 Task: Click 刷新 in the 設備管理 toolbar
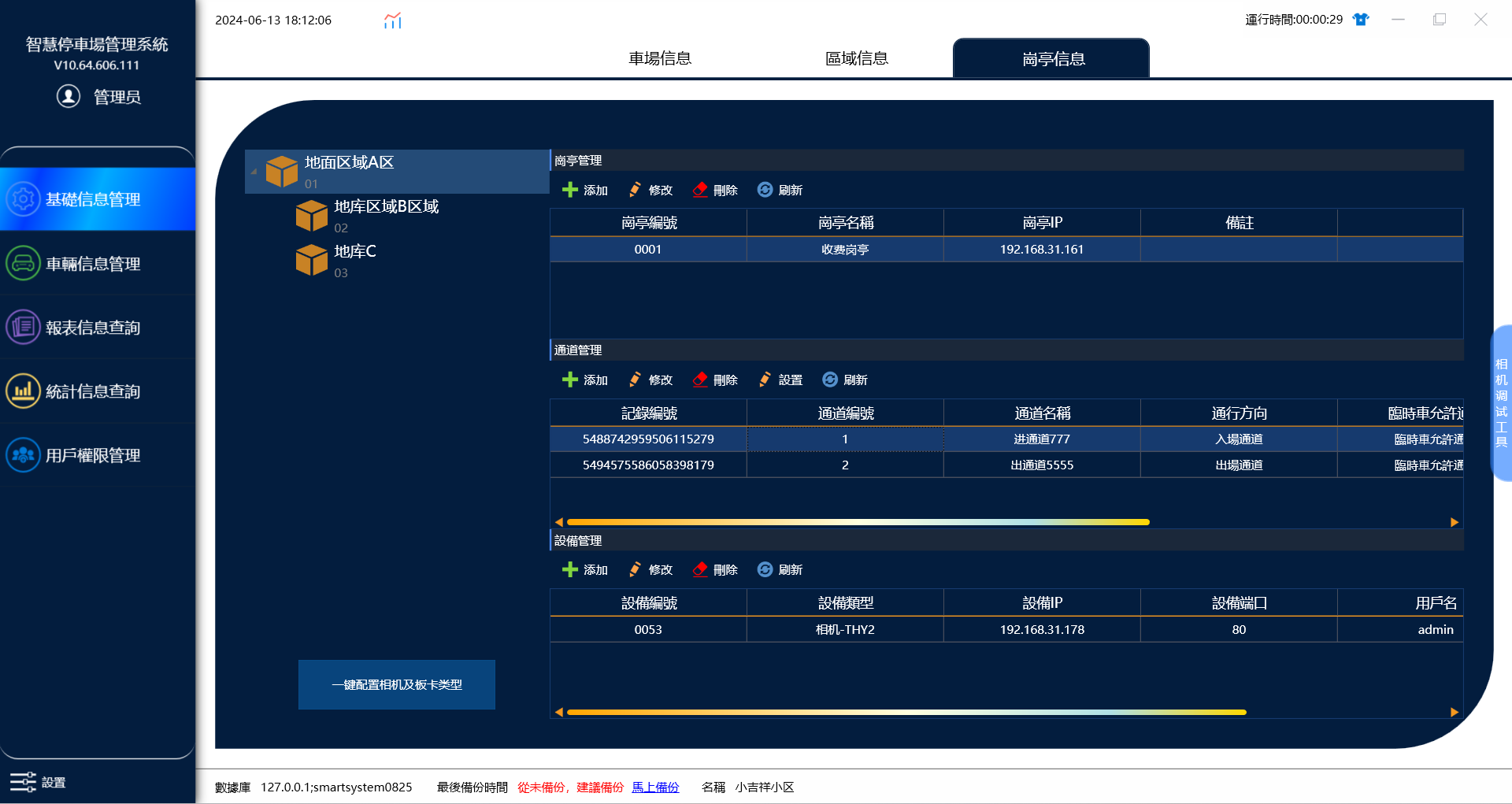[780, 569]
